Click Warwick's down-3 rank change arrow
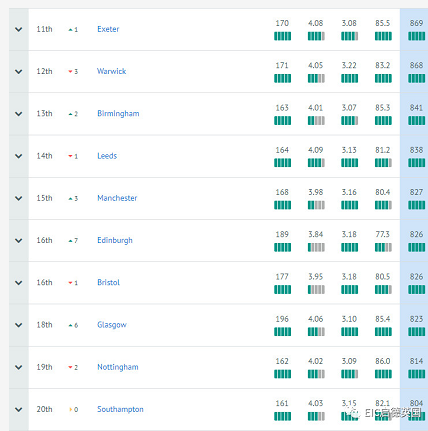Screen dimensions: 428x431 coord(70,71)
